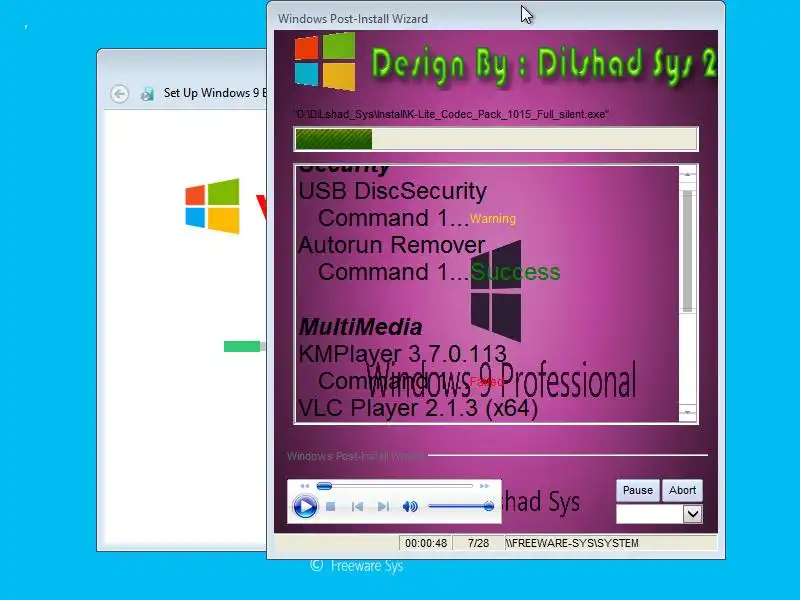Select the KMPlayer 3.7.0.113 entry
This screenshot has width=800, height=600.
403,354
